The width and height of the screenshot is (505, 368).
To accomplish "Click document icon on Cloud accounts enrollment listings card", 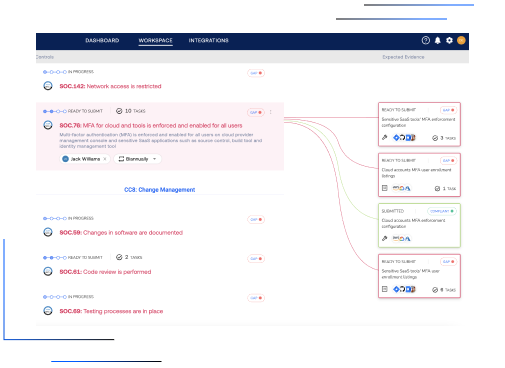I will [385, 188].
